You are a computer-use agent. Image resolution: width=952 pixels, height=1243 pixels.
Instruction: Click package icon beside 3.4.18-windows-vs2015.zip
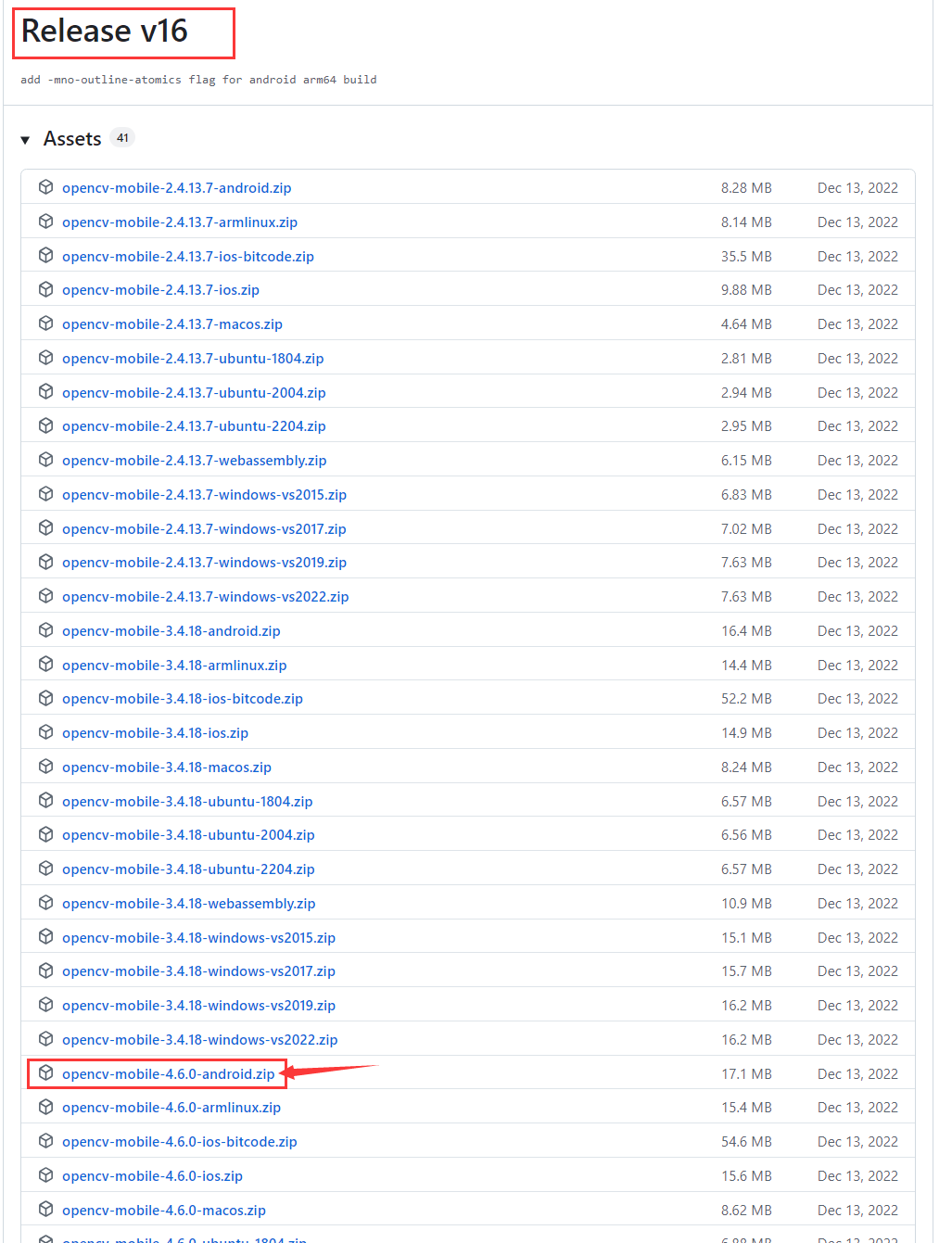tap(45, 937)
